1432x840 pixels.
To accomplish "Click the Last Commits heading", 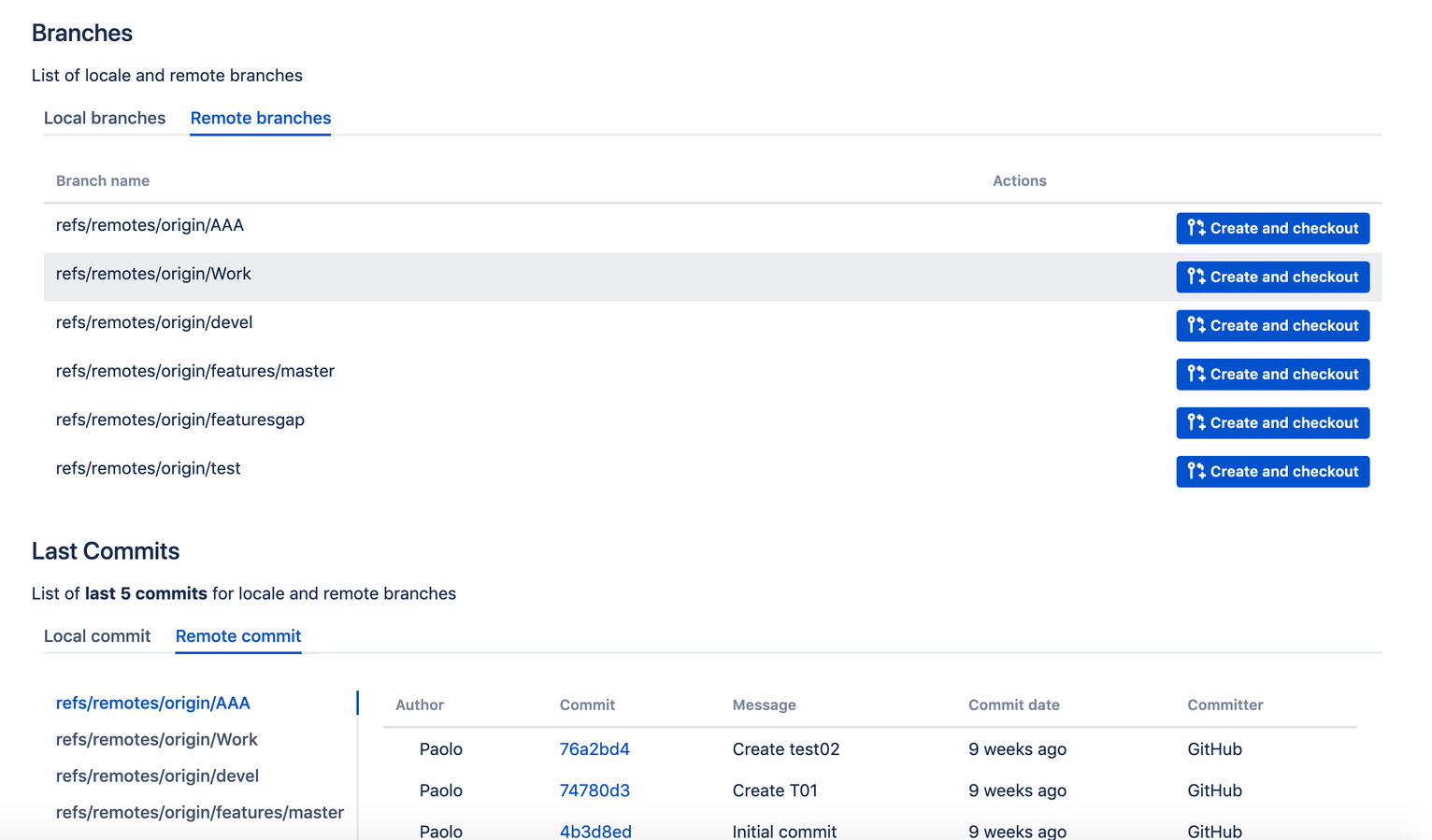I will [106, 551].
